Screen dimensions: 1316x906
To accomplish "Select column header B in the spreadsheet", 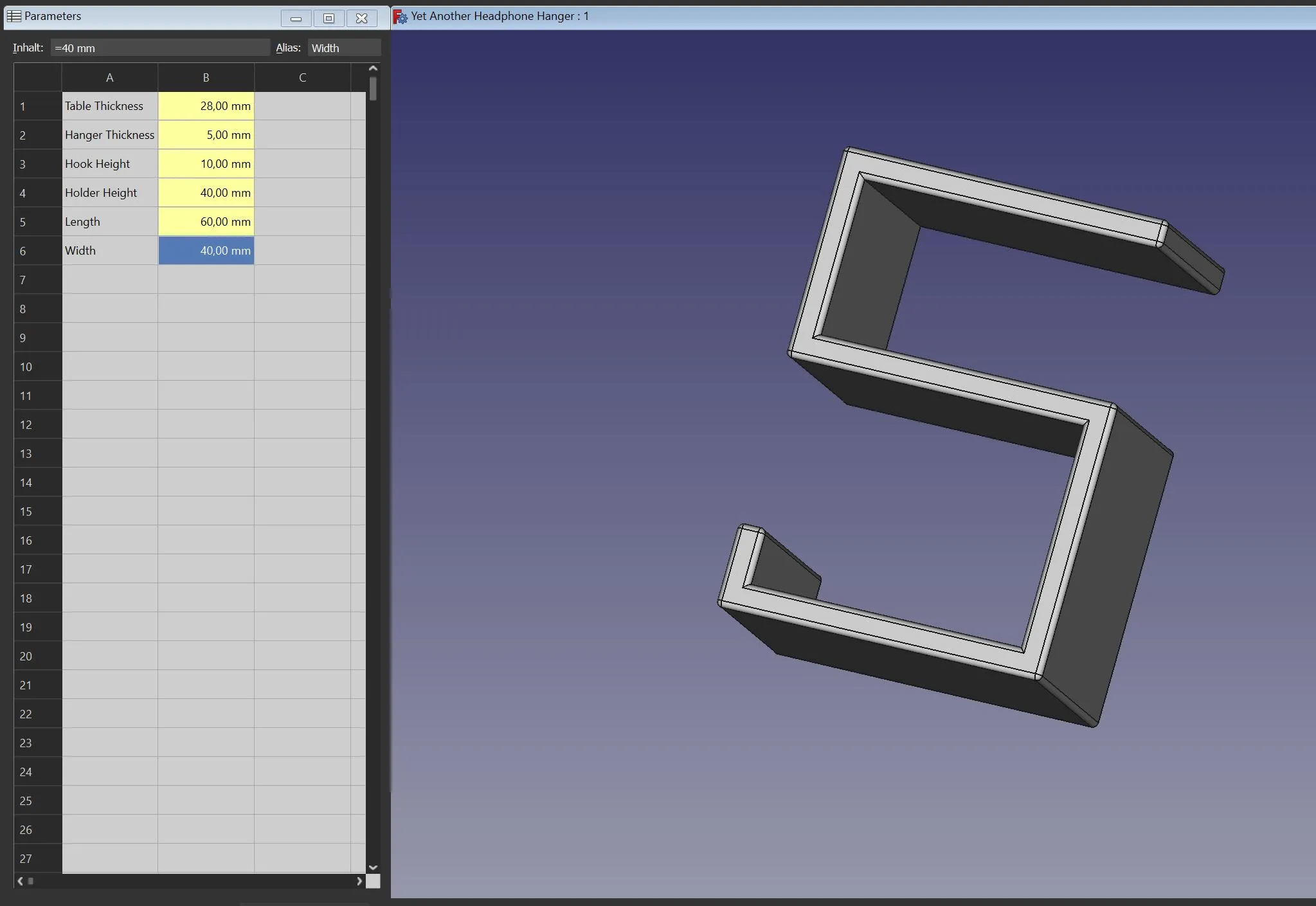I will [206, 77].
